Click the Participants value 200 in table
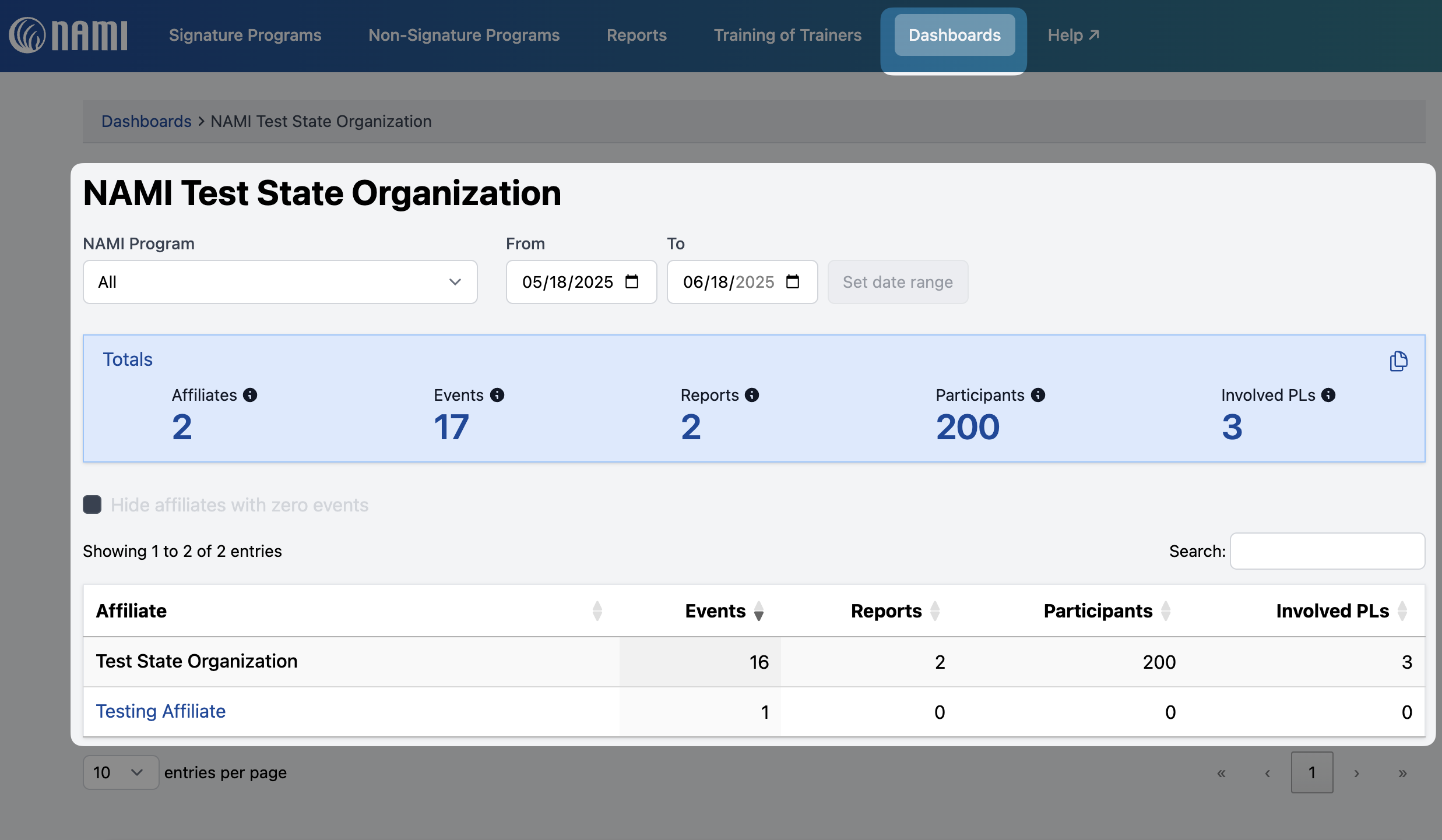1442x840 pixels. [x=1159, y=662]
